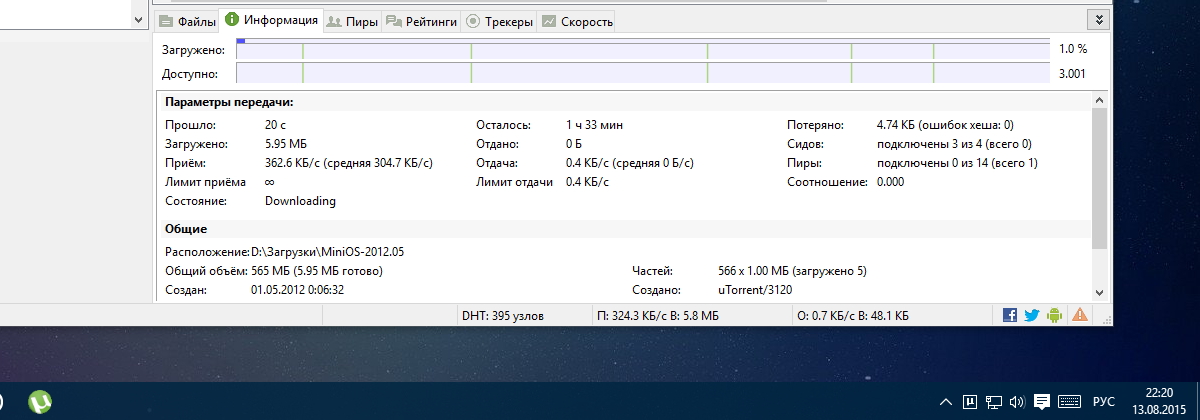
Task: Switch to the Пиры tab
Action: [x=352, y=20]
